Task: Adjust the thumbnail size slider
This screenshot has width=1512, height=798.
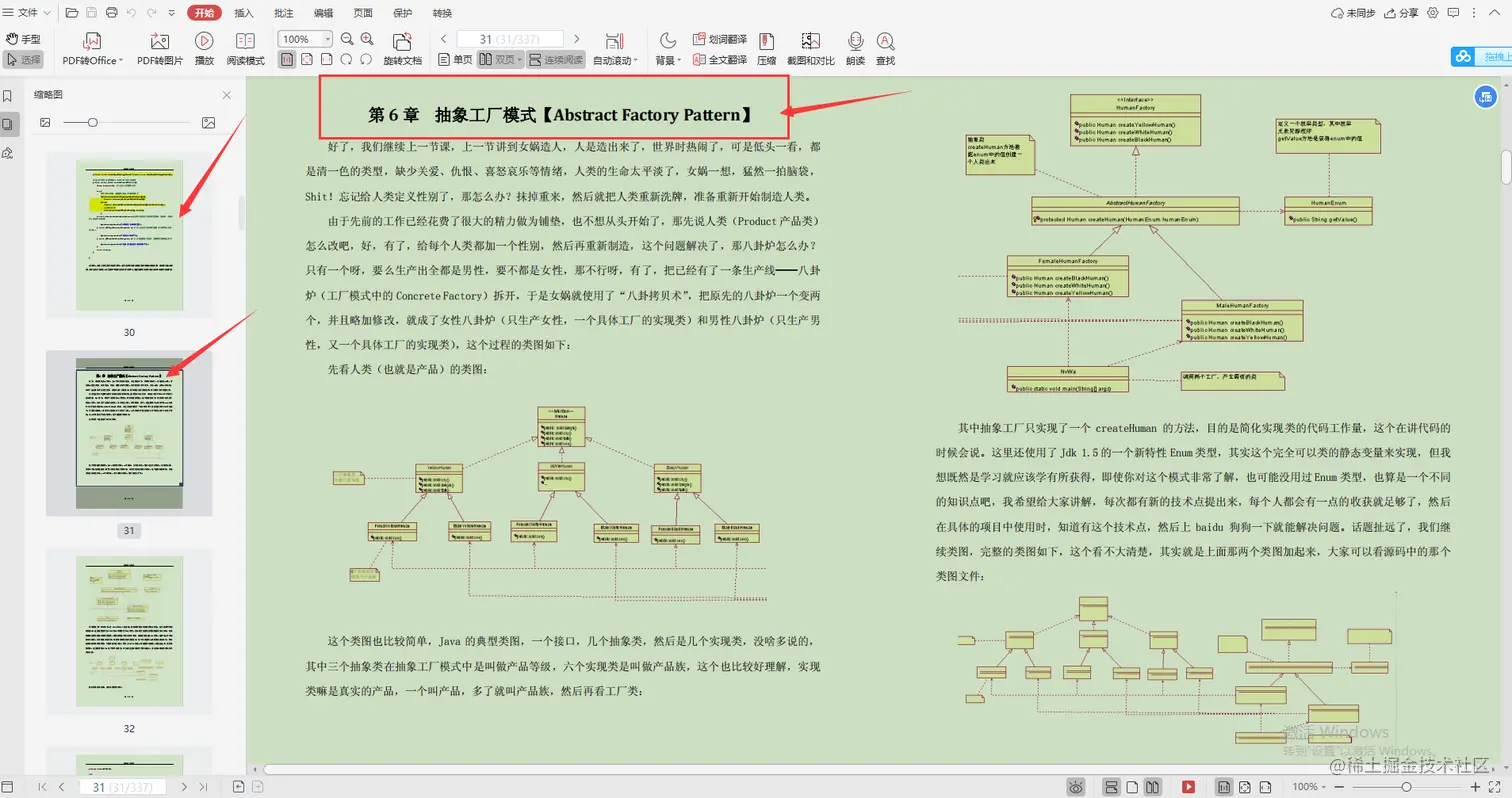Action: (93, 122)
